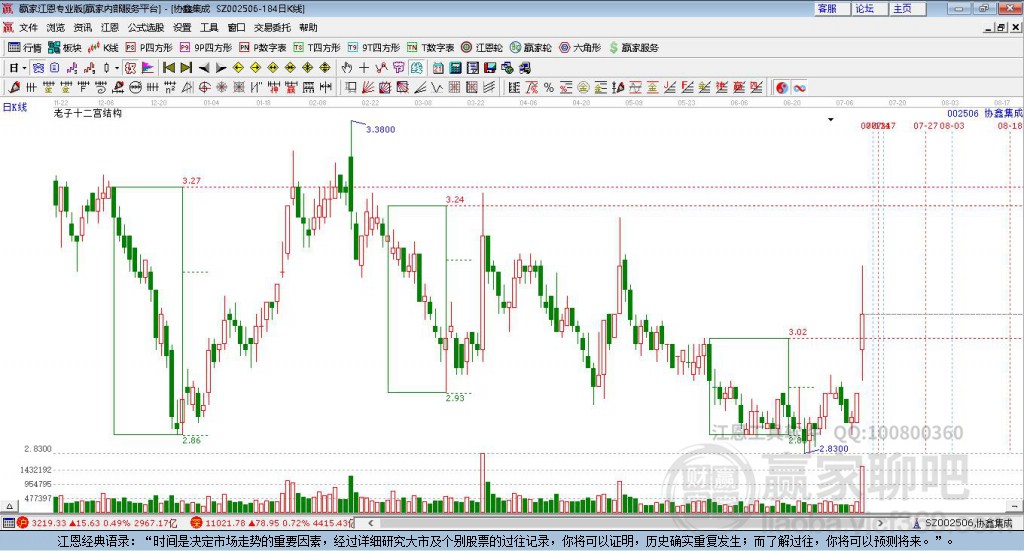This screenshot has width=1024, height=551.
Task: Toggle the red-blue Taiji icon
Action: point(782,87)
